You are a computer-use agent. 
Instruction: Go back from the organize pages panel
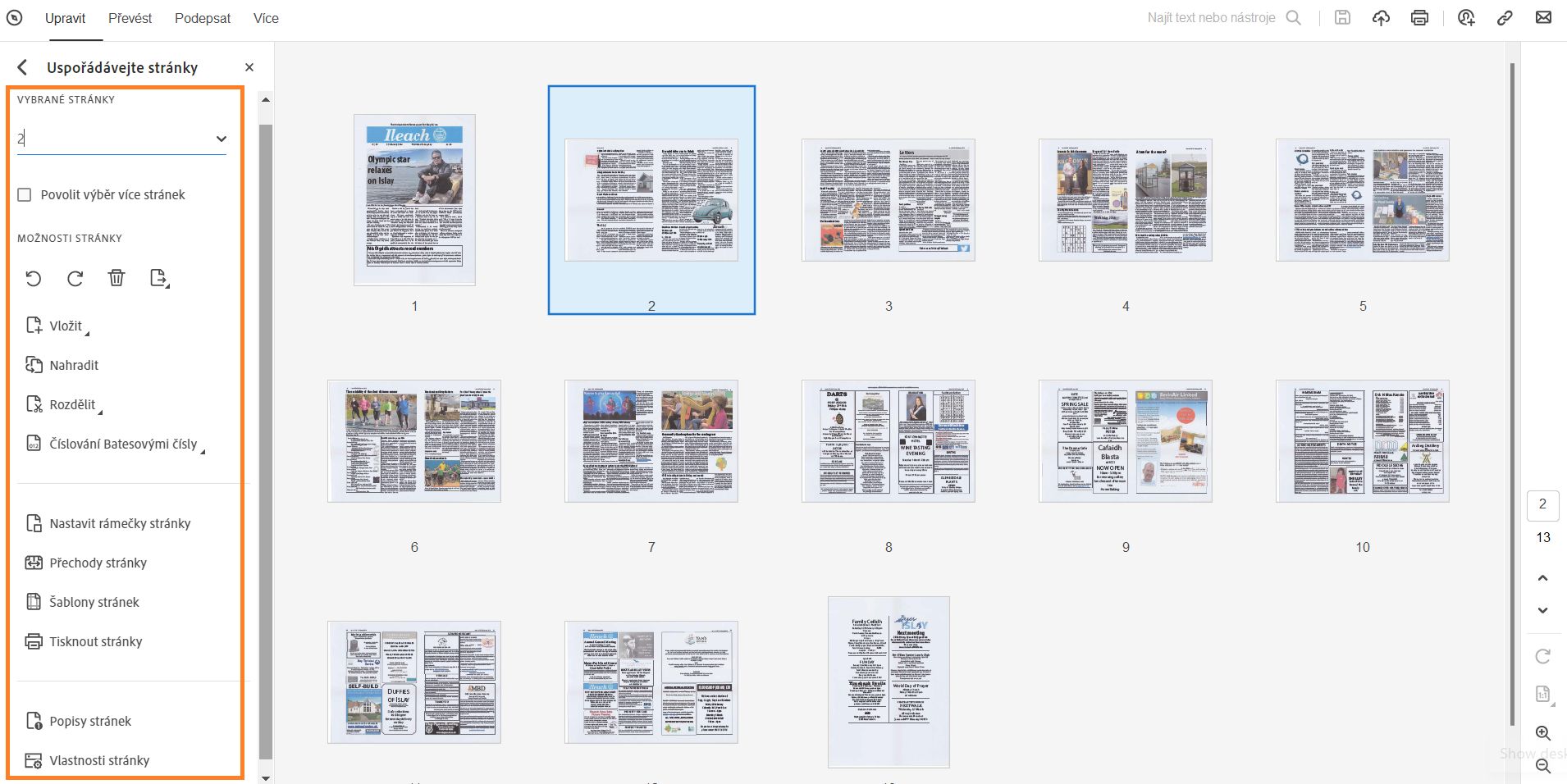point(22,67)
